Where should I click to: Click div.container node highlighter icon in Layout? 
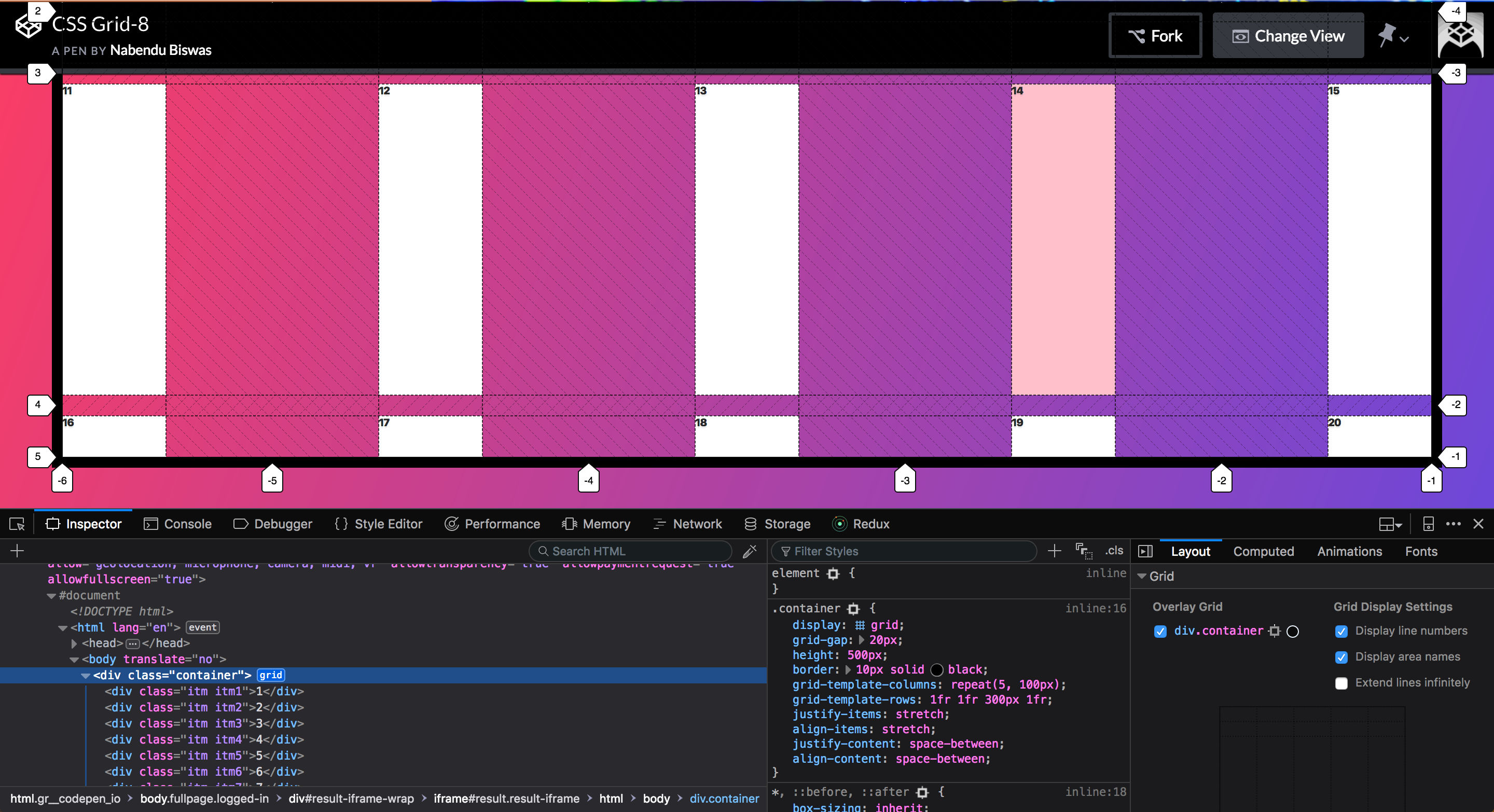click(1274, 631)
